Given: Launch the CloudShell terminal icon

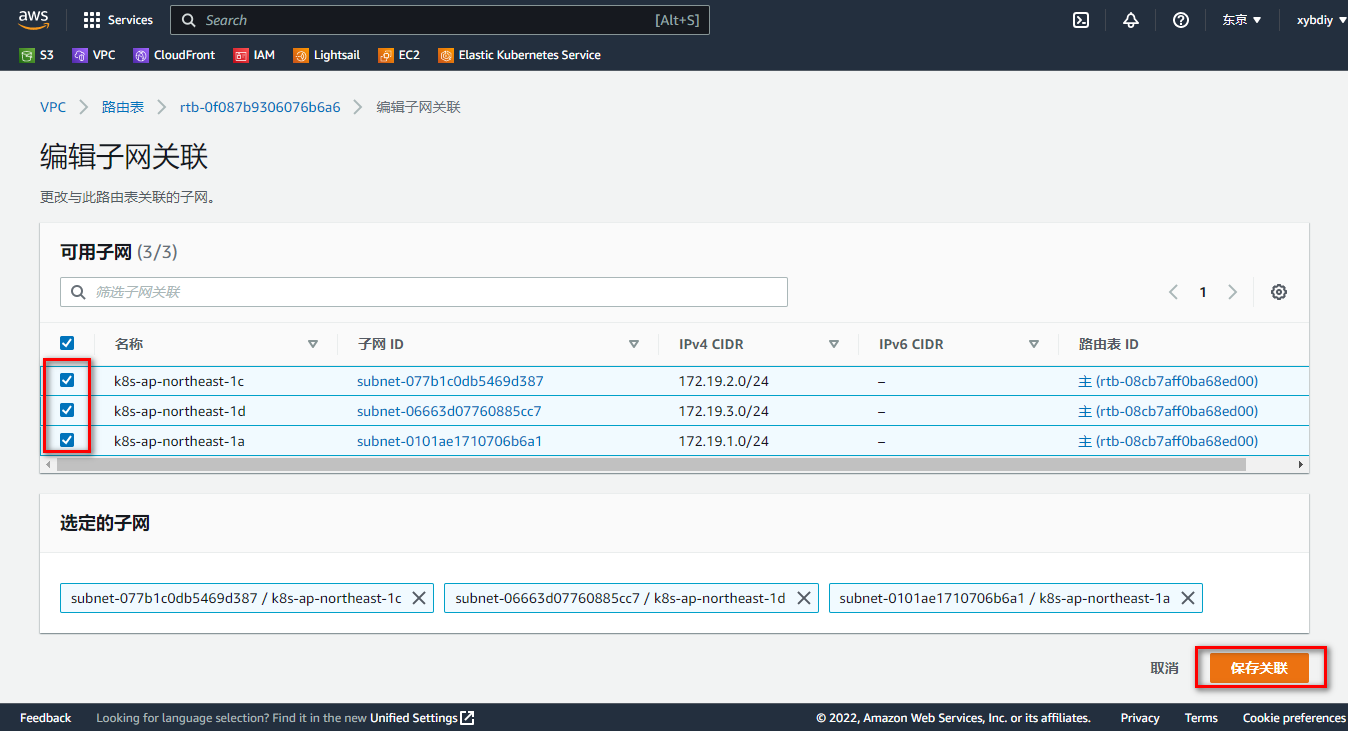Looking at the screenshot, I should tap(1081, 20).
